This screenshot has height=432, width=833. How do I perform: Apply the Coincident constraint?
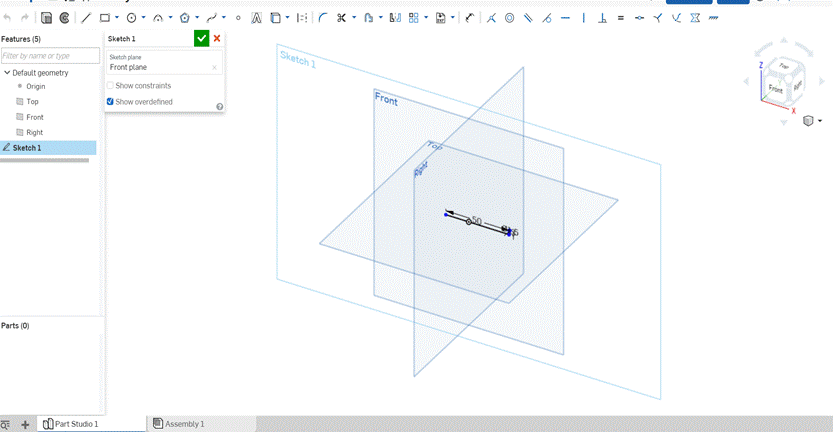[x=491, y=18]
